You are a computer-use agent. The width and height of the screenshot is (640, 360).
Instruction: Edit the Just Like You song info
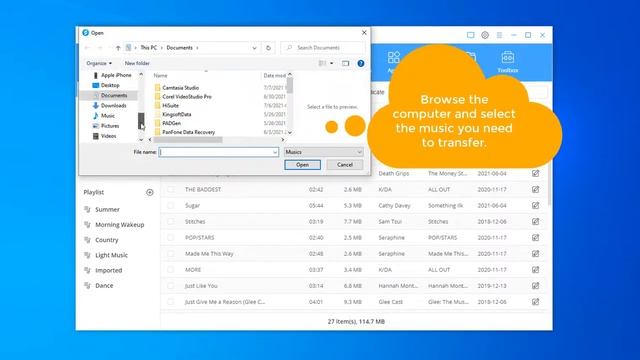click(536, 286)
